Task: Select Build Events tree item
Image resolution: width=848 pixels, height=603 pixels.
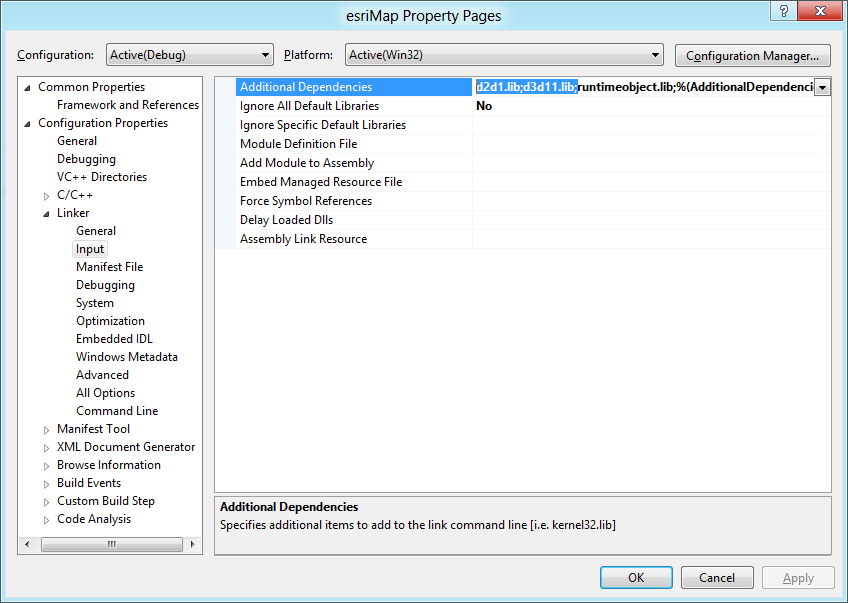Action: (89, 482)
